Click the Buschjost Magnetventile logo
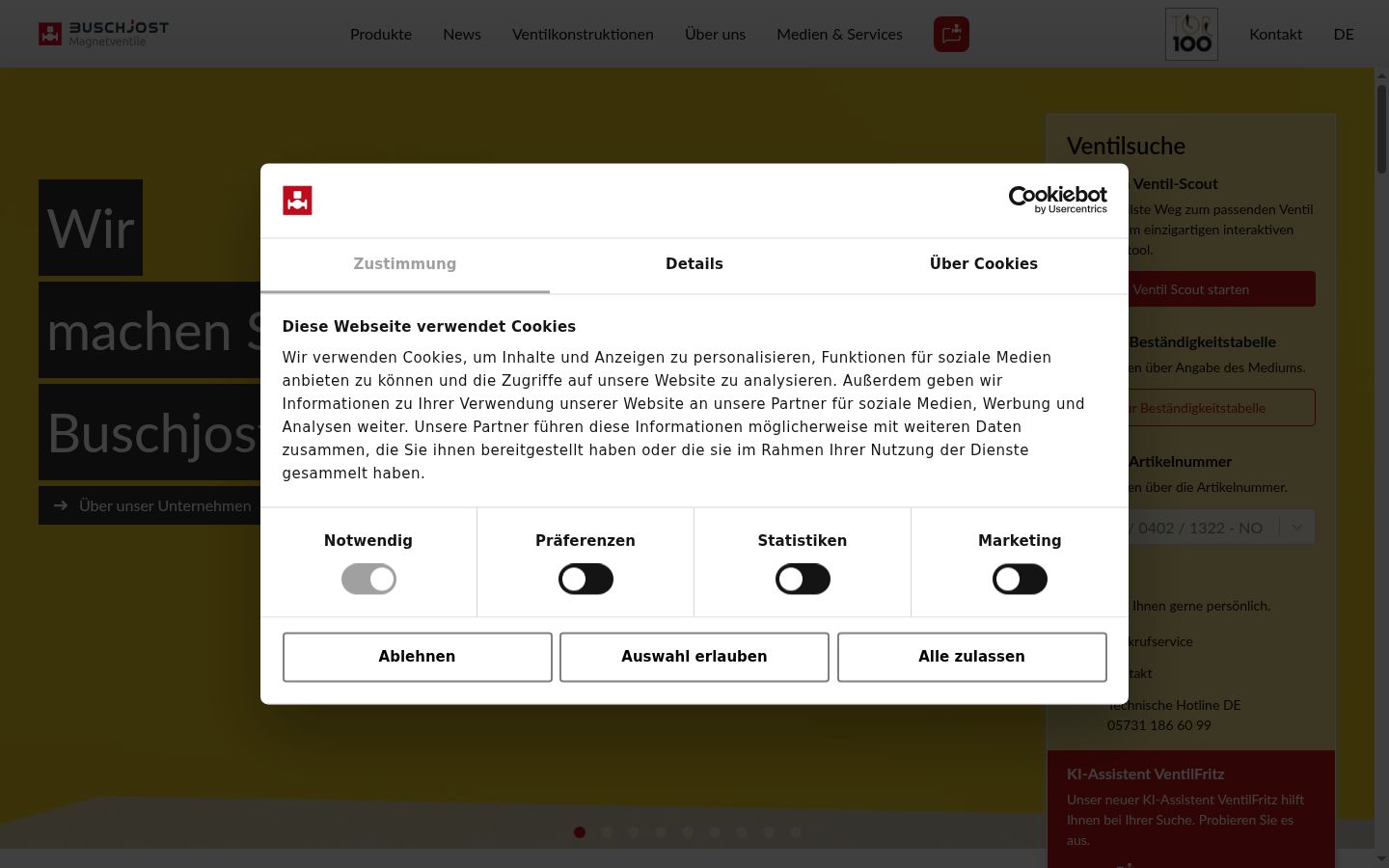 point(103,34)
